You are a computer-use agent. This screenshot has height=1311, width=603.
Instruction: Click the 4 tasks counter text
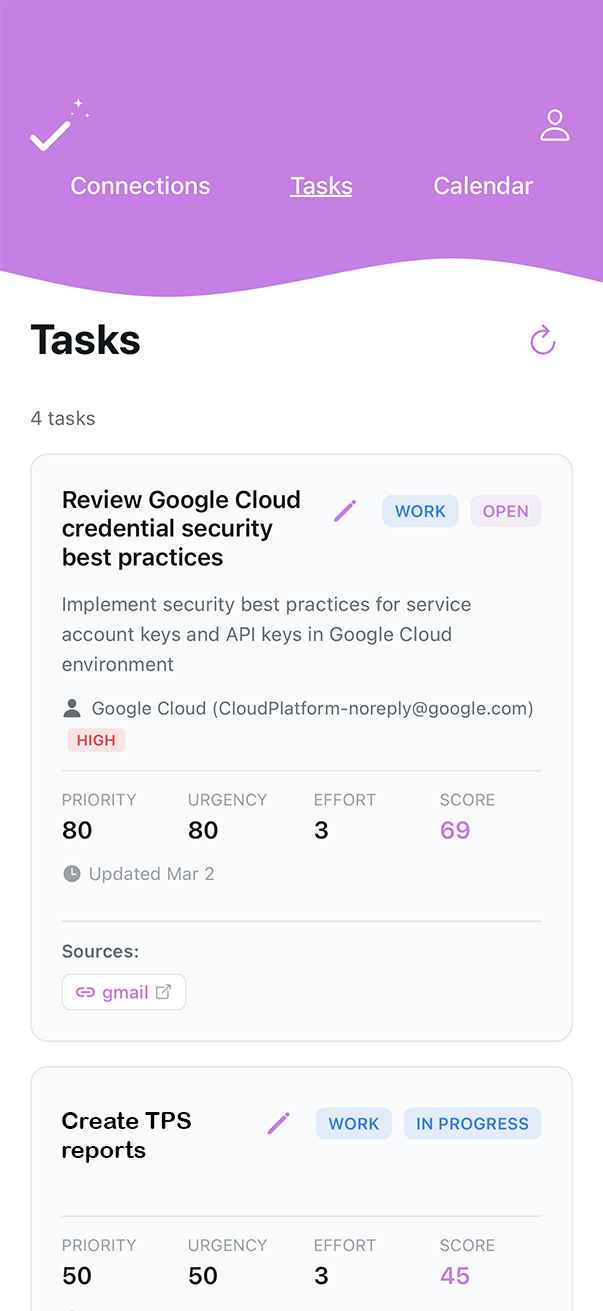(x=63, y=418)
